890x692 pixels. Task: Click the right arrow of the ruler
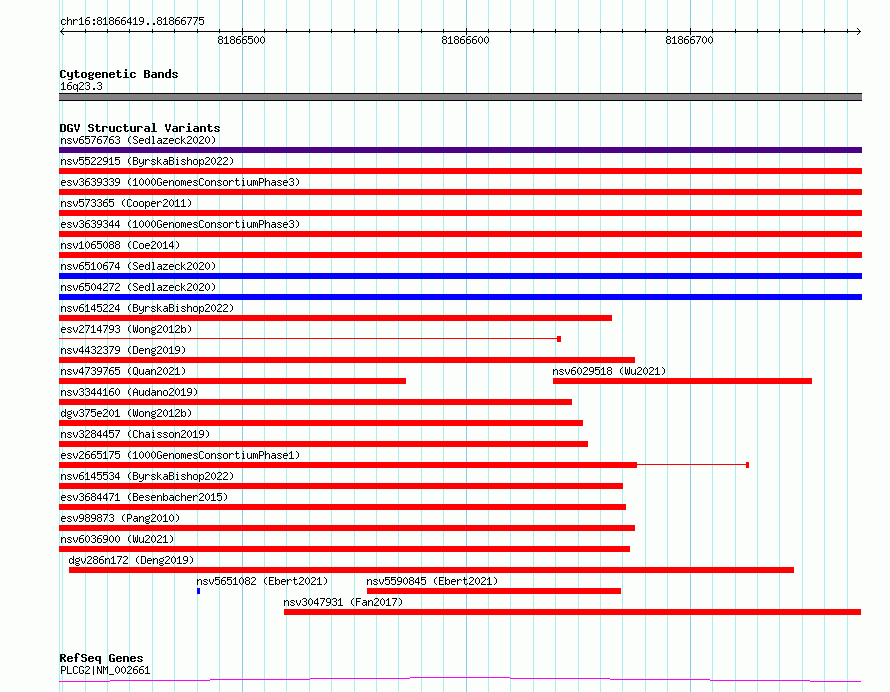click(x=858, y=31)
